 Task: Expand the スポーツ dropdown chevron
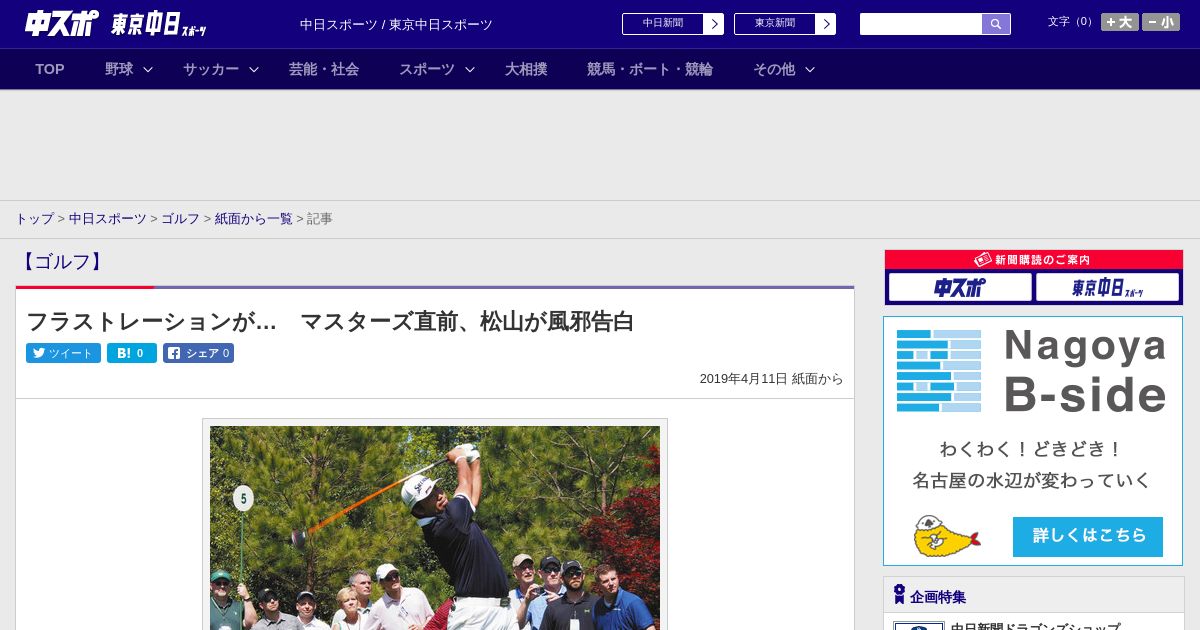[470, 69]
